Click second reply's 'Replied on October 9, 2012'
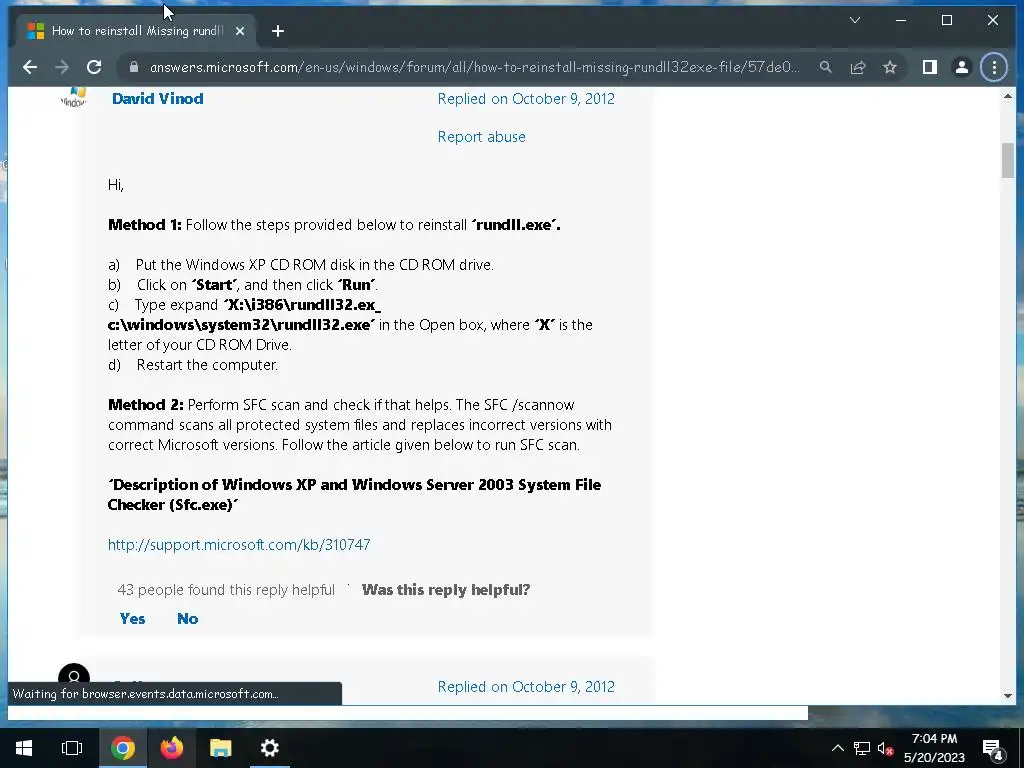Viewport: 1024px width, 768px height. tap(526, 686)
